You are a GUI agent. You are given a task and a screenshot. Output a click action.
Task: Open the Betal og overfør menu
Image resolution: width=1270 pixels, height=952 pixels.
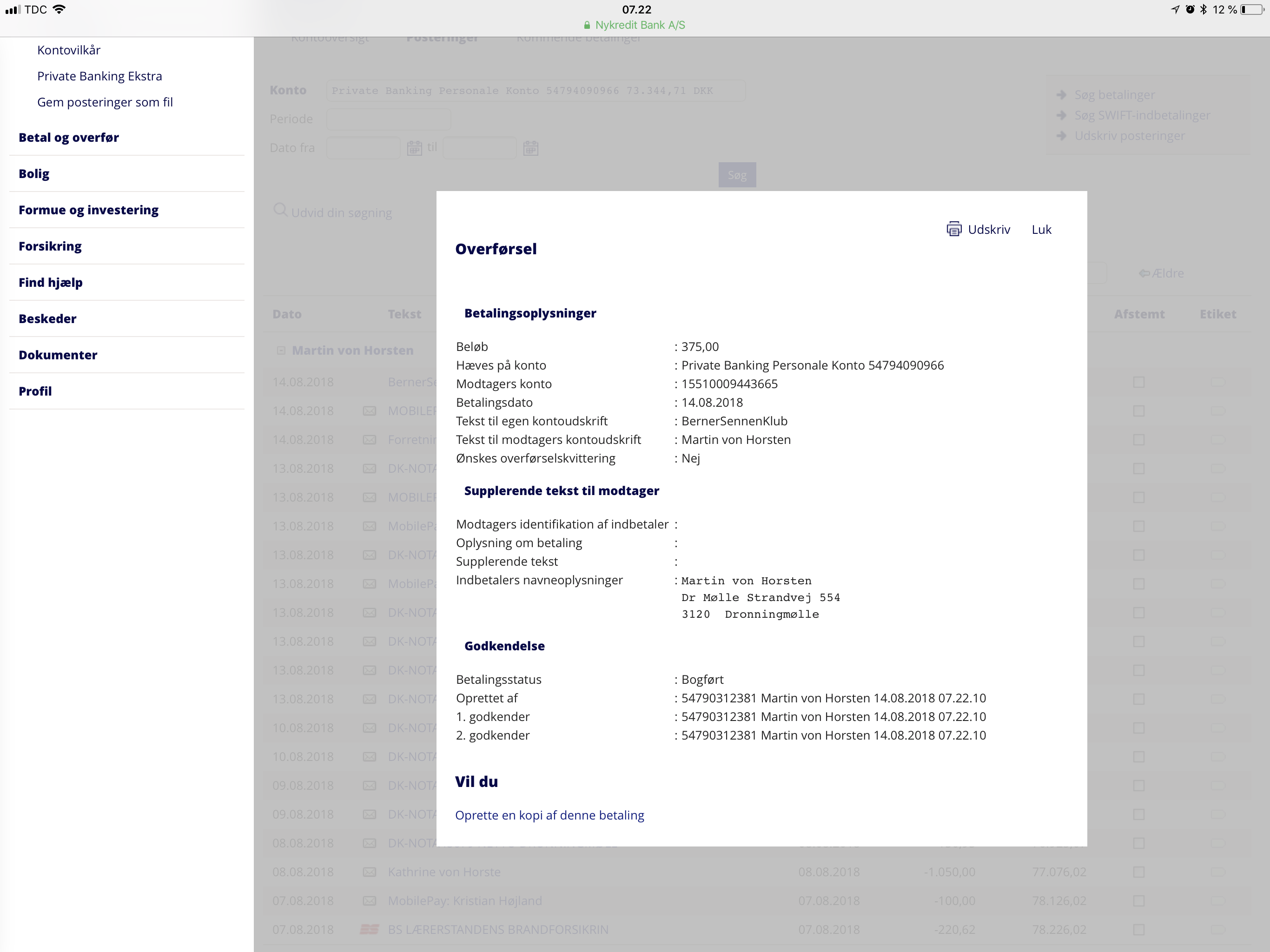pyautogui.click(x=69, y=137)
